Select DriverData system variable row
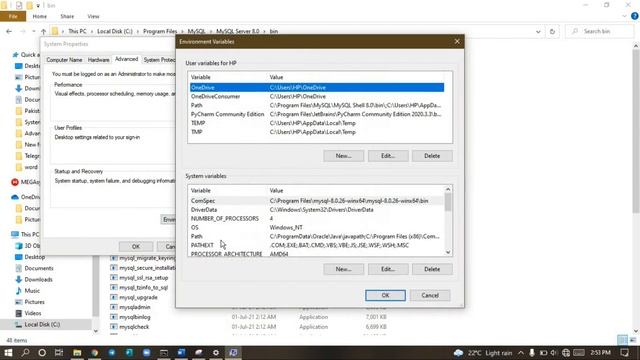Screen dimensions: 640x360 (317, 210)
